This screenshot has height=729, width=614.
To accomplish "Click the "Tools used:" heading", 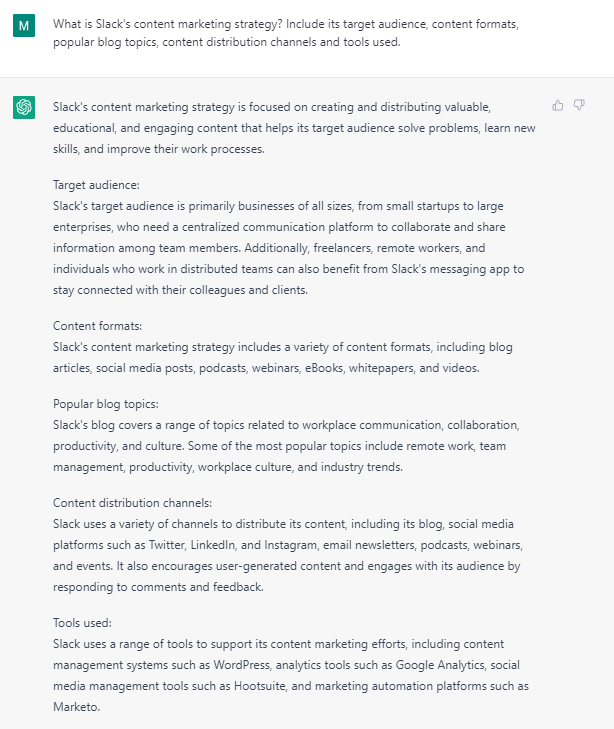I will [82, 622].
